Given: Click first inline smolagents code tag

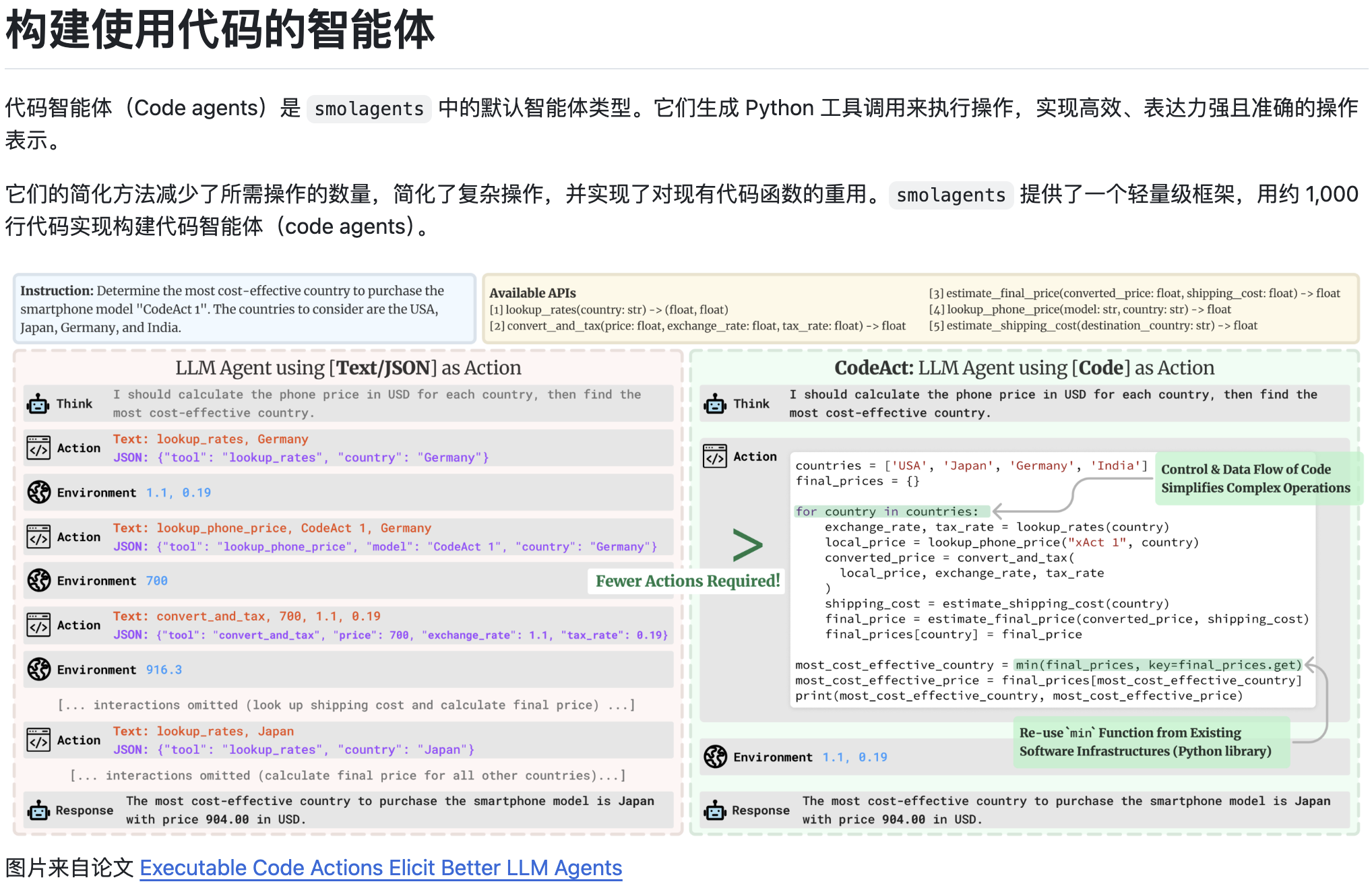Looking at the screenshot, I should click(x=369, y=109).
